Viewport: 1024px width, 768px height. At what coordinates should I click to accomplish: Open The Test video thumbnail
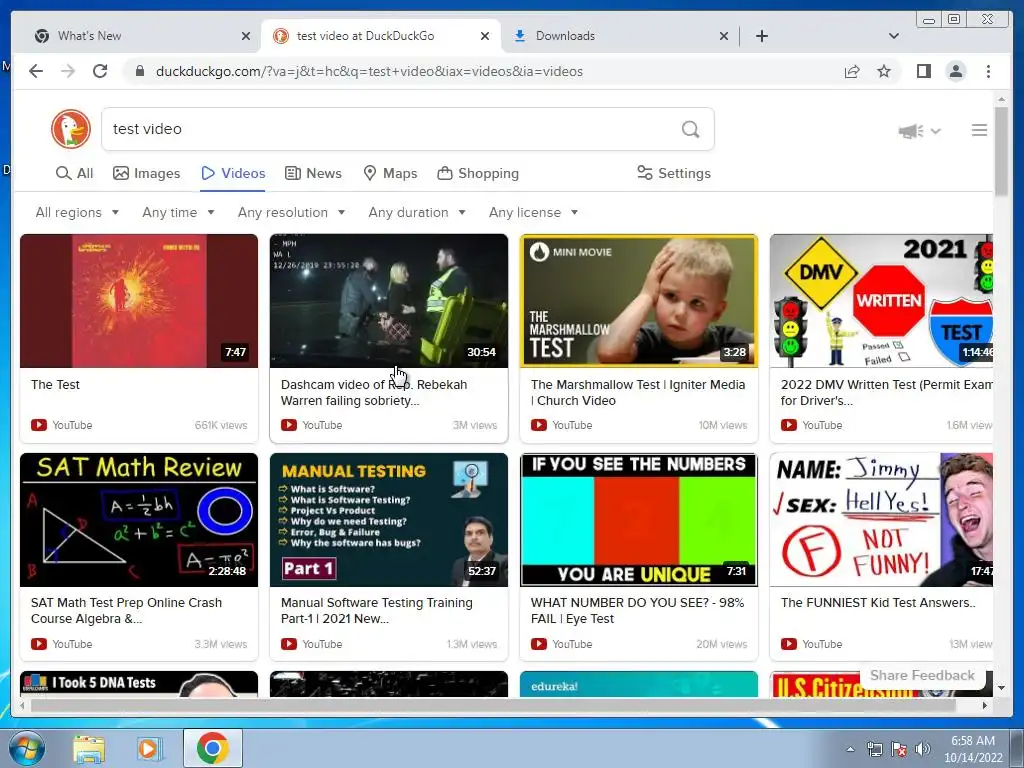coord(139,301)
